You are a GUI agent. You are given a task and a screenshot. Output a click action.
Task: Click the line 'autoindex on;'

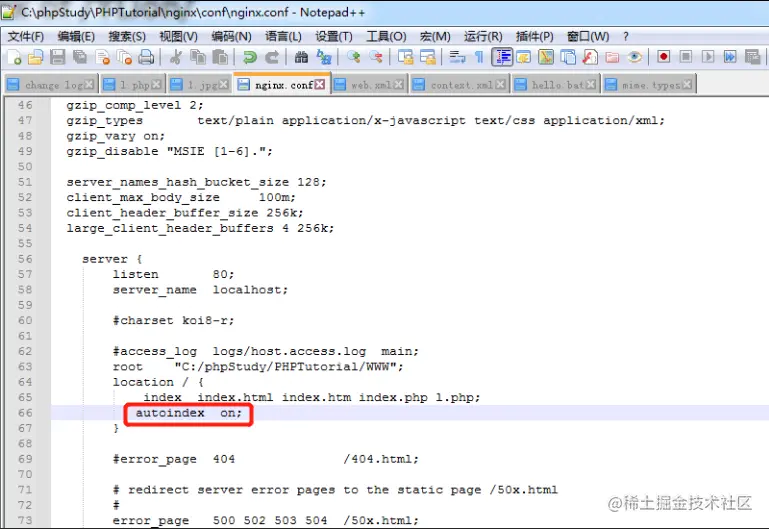click(189, 413)
